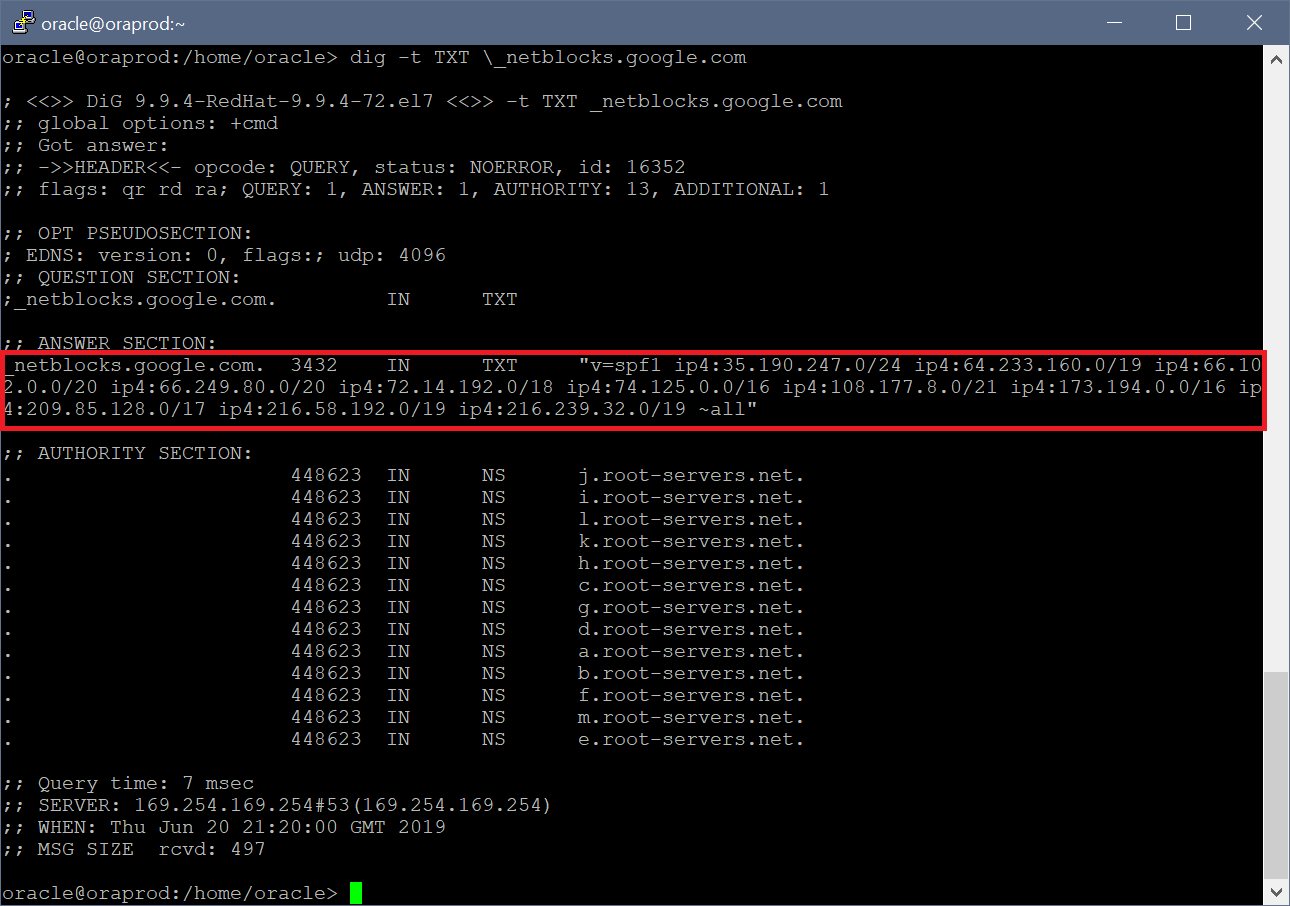Image resolution: width=1290 pixels, height=906 pixels.
Task: Click 'd.root-servers.net.' nameserver
Action: pos(692,629)
